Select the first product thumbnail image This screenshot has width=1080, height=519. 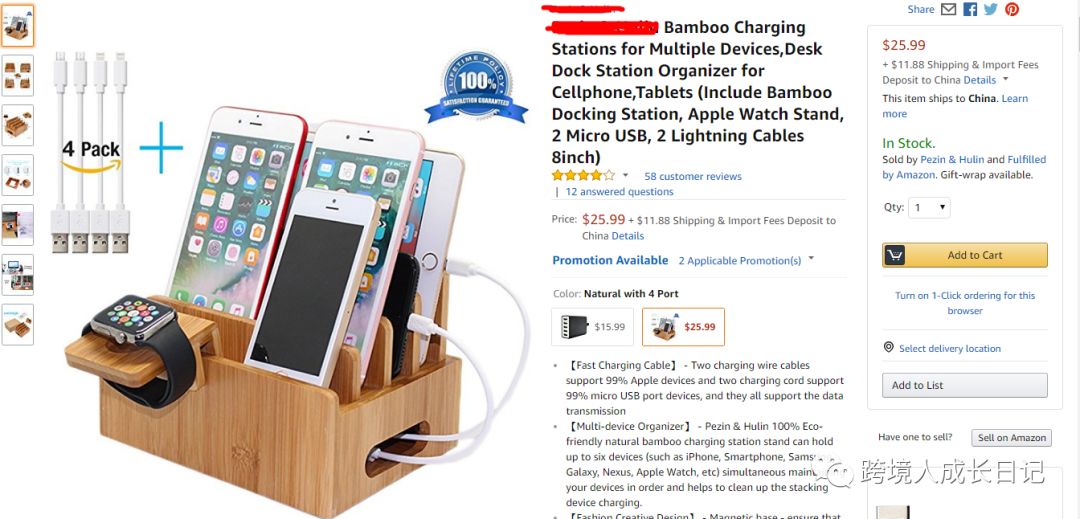pos(17,25)
